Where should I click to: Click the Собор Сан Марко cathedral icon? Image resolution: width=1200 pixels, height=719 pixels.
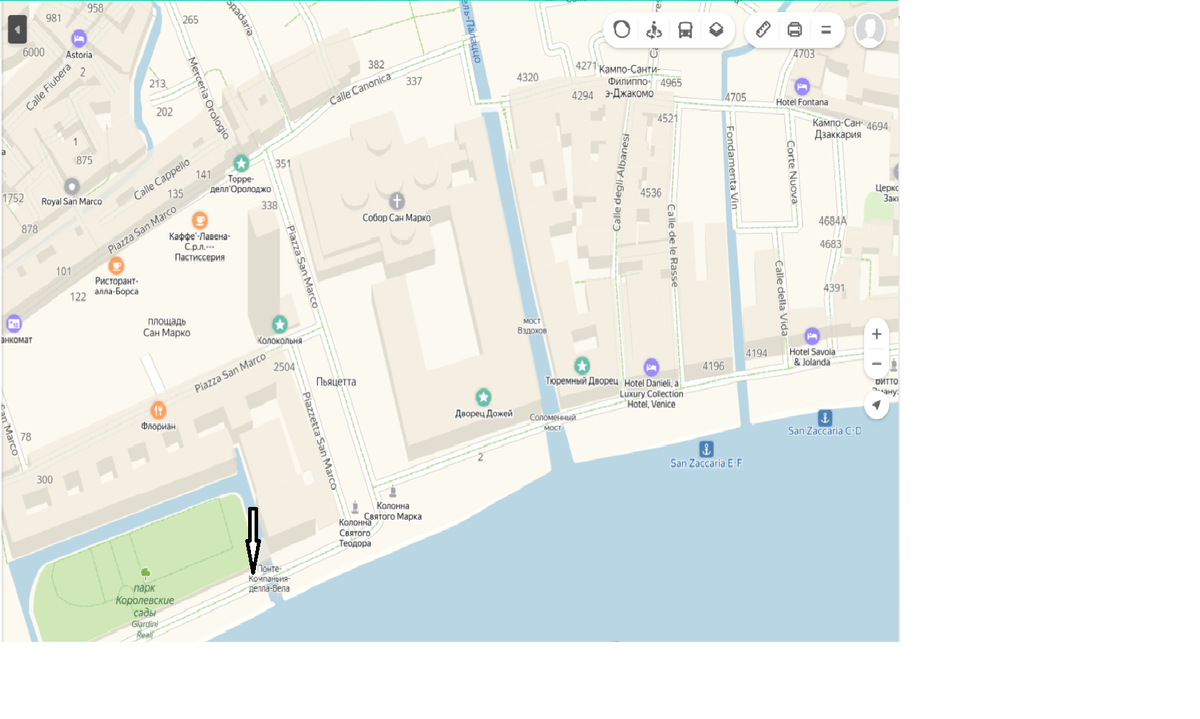[x=397, y=201]
